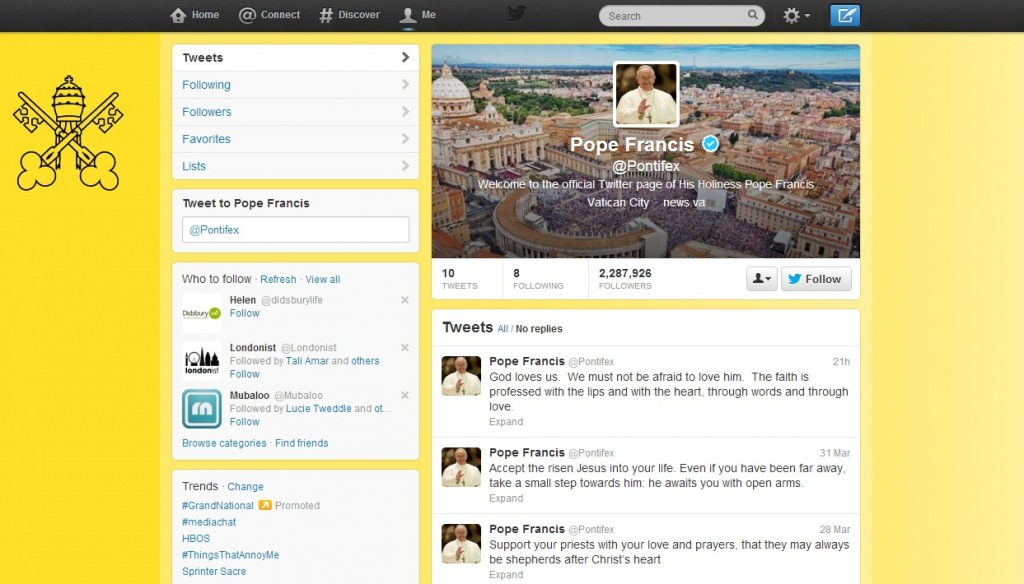This screenshot has width=1024, height=584.
Task: Dismiss the Mubaloo follow suggestion
Action: point(405,395)
